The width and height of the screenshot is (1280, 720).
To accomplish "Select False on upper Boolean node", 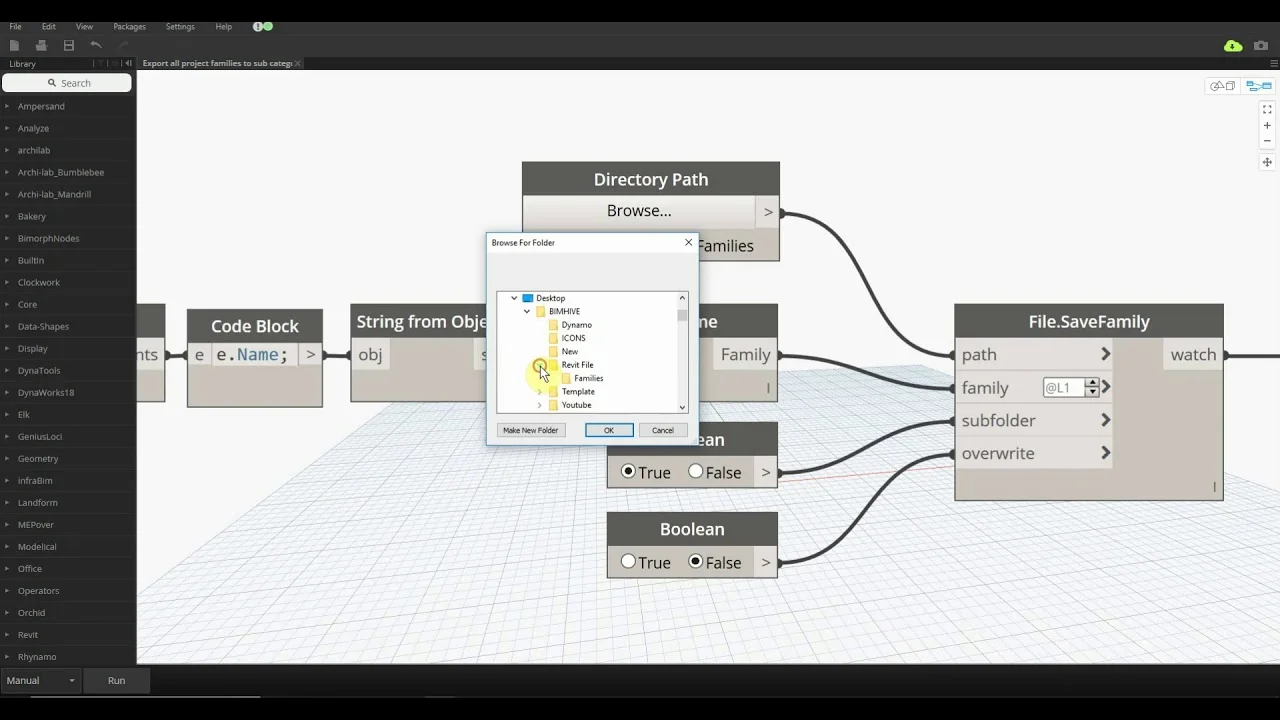I will (696, 471).
